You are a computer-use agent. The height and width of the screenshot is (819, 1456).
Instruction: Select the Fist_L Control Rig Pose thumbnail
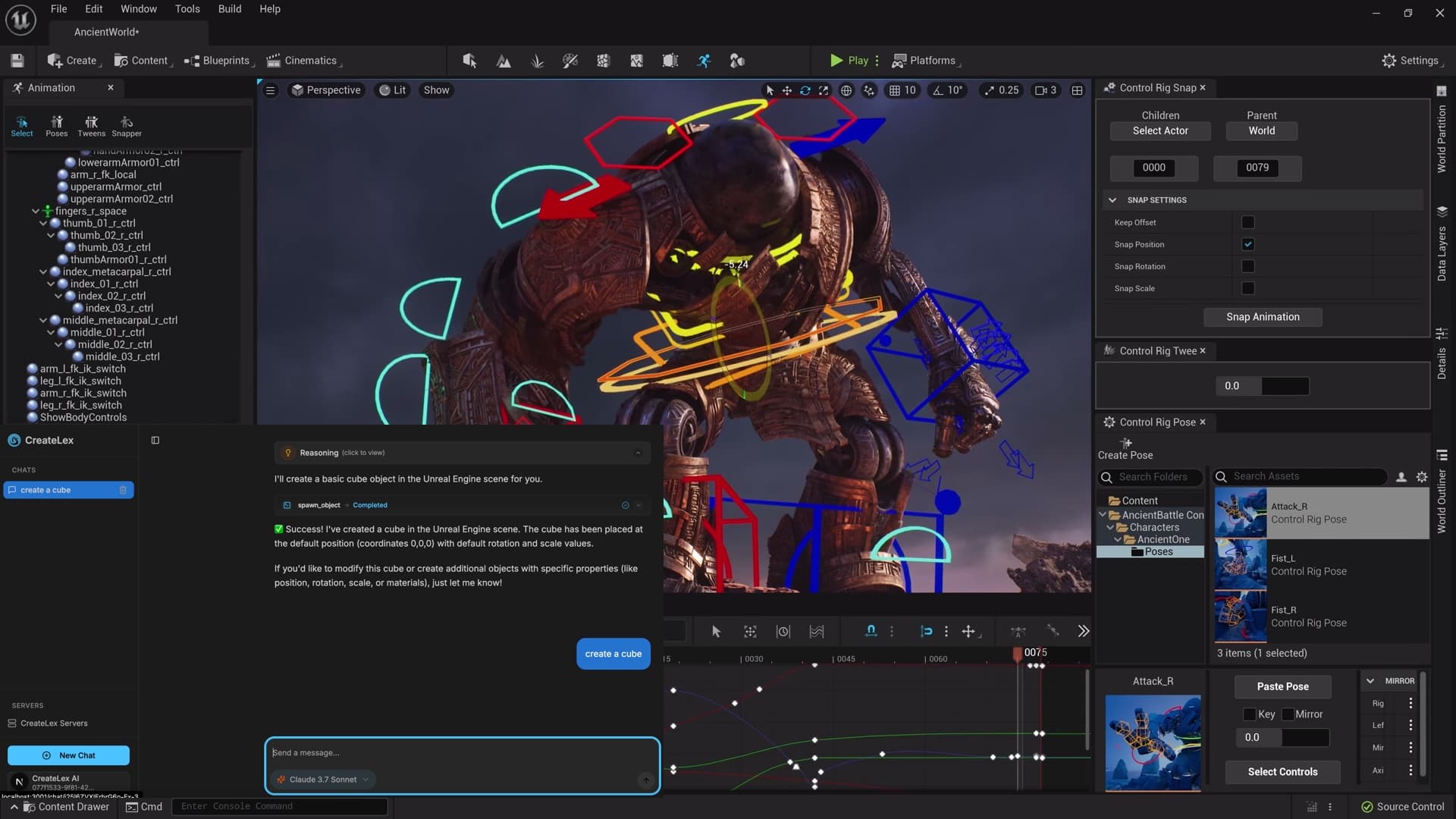(1241, 564)
